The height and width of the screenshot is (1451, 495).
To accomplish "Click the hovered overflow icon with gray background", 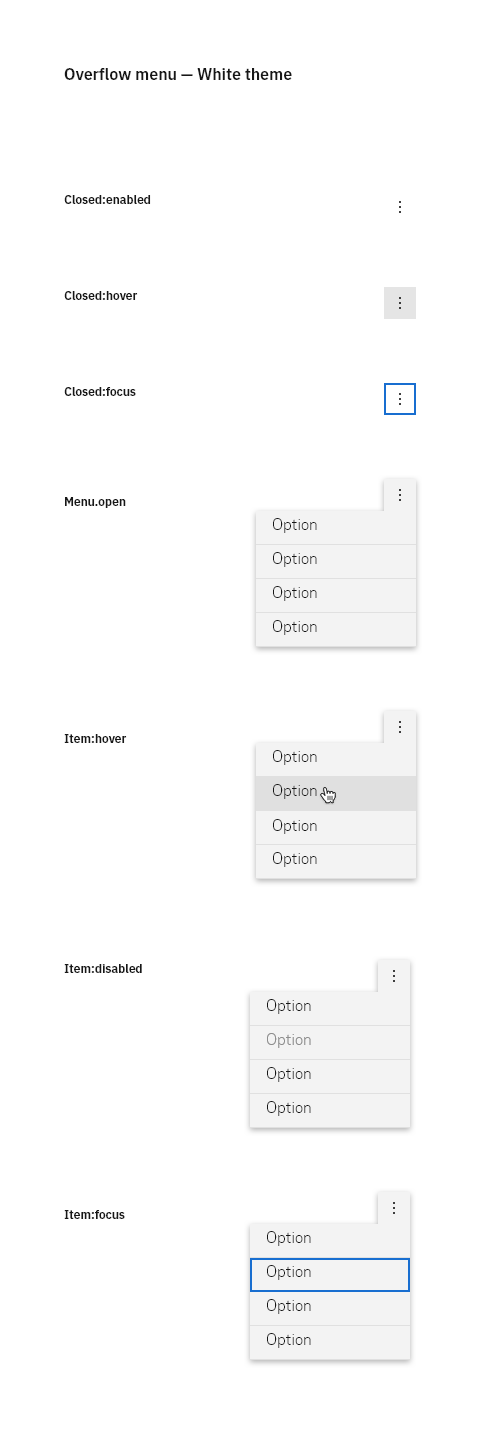I will [400, 303].
